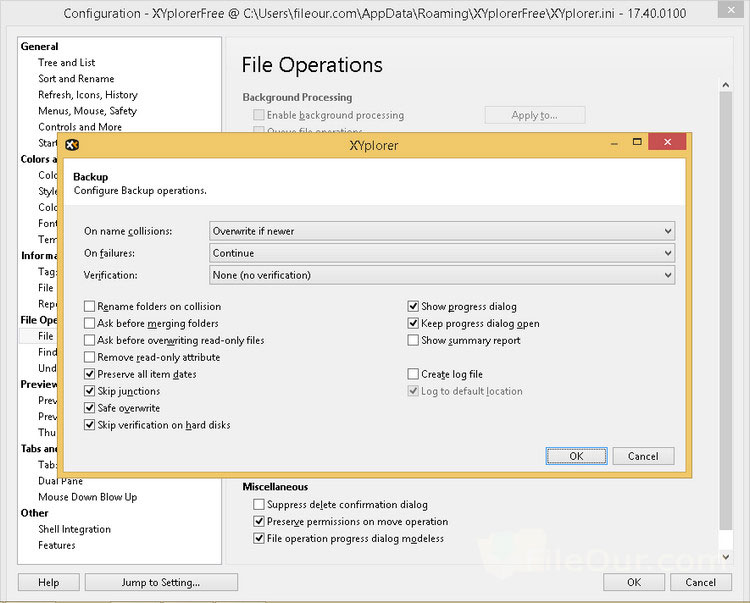
Task: Select Controls and More category
Action: click(x=80, y=127)
